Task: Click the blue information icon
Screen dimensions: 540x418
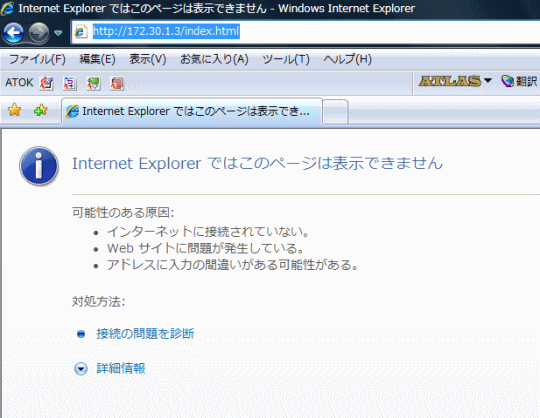Action: (39, 166)
